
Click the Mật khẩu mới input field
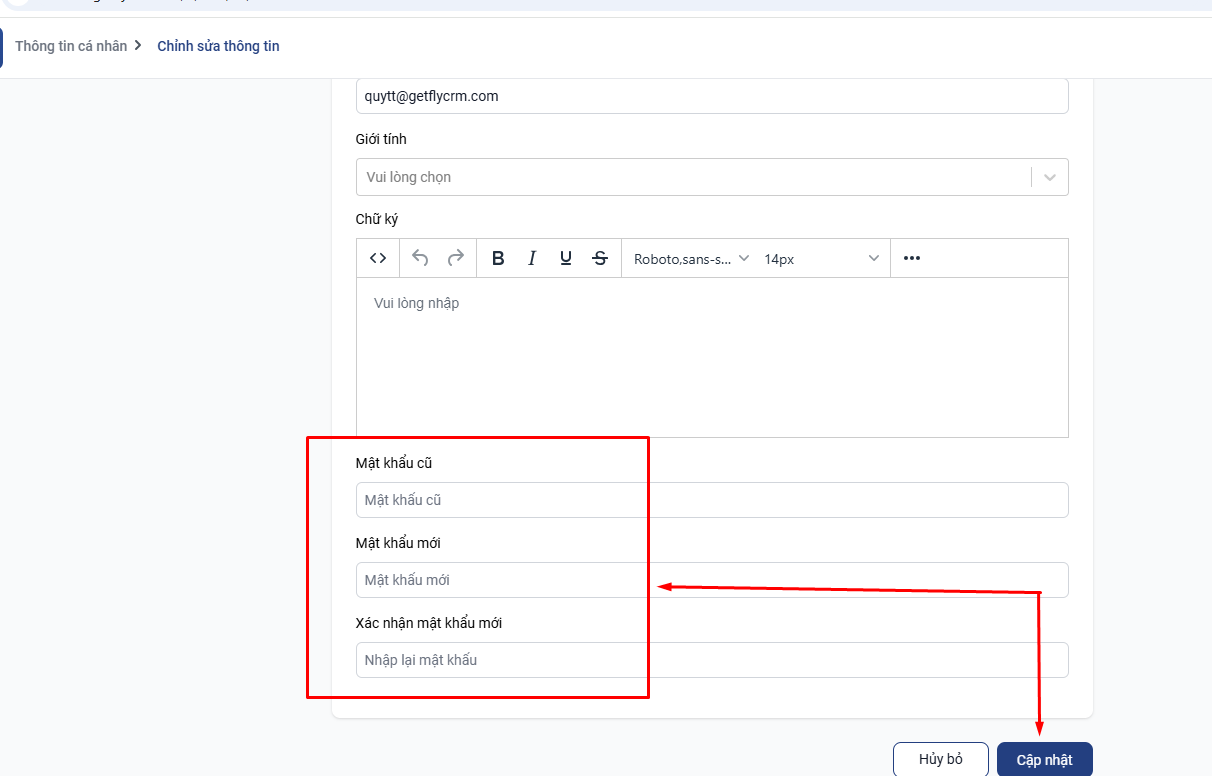[711, 580]
